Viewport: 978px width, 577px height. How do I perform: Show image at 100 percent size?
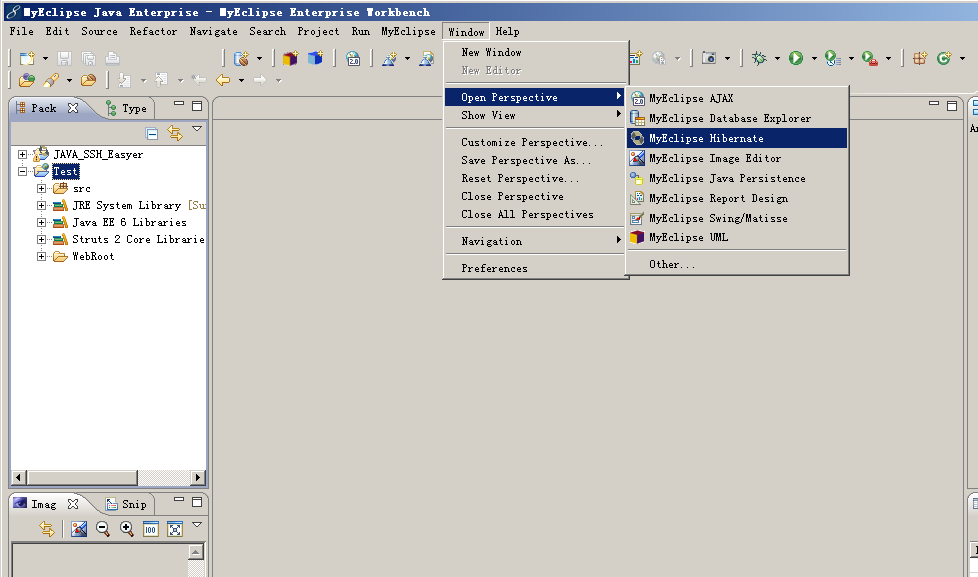point(151,529)
